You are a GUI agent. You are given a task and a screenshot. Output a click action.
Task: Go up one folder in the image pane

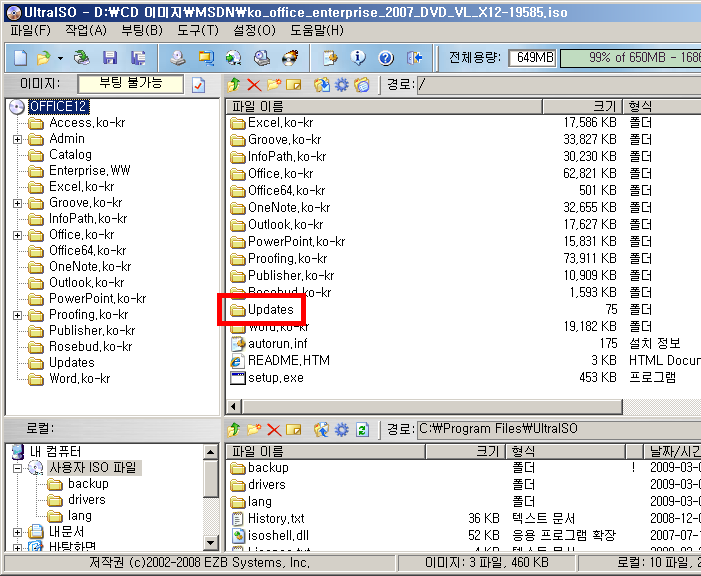[x=234, y=84]
